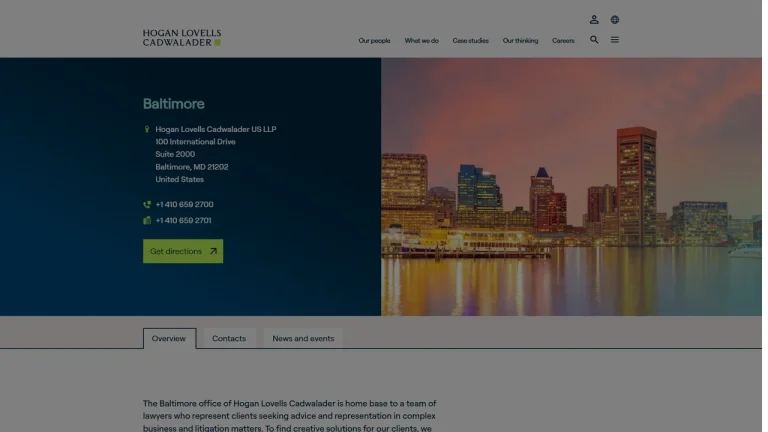Go to Careers in the navigation
The width and height of the screenshot is (768, 432).
pos(563,41)
